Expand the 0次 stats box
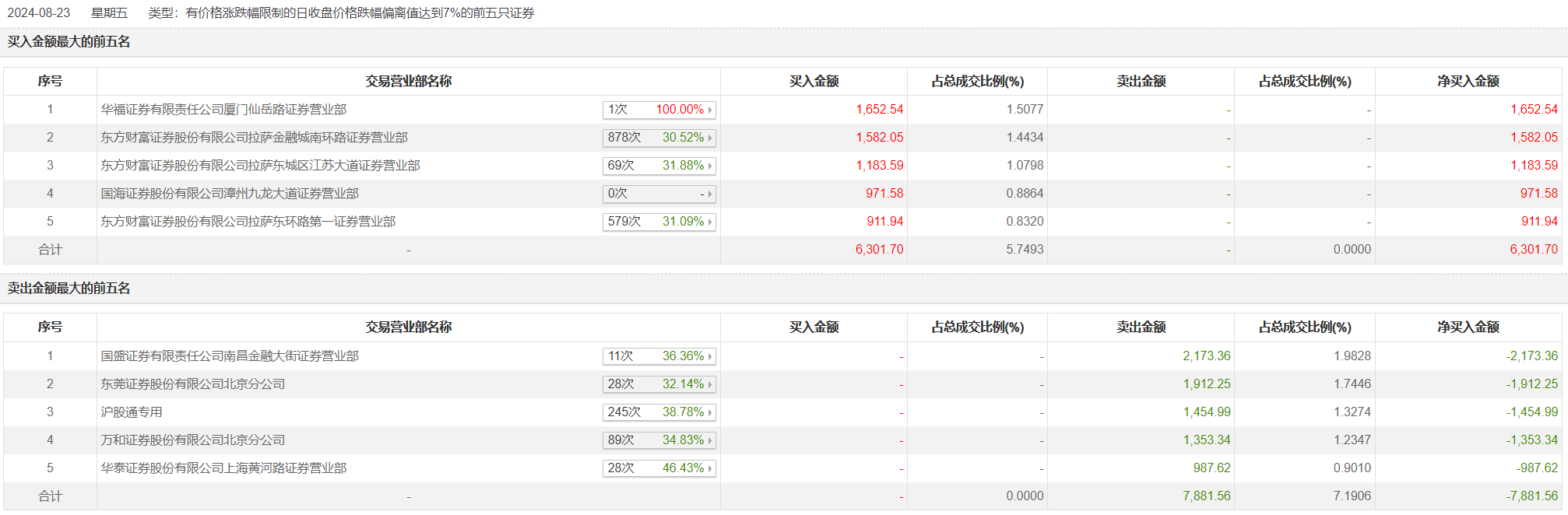 tap(659, 194)
